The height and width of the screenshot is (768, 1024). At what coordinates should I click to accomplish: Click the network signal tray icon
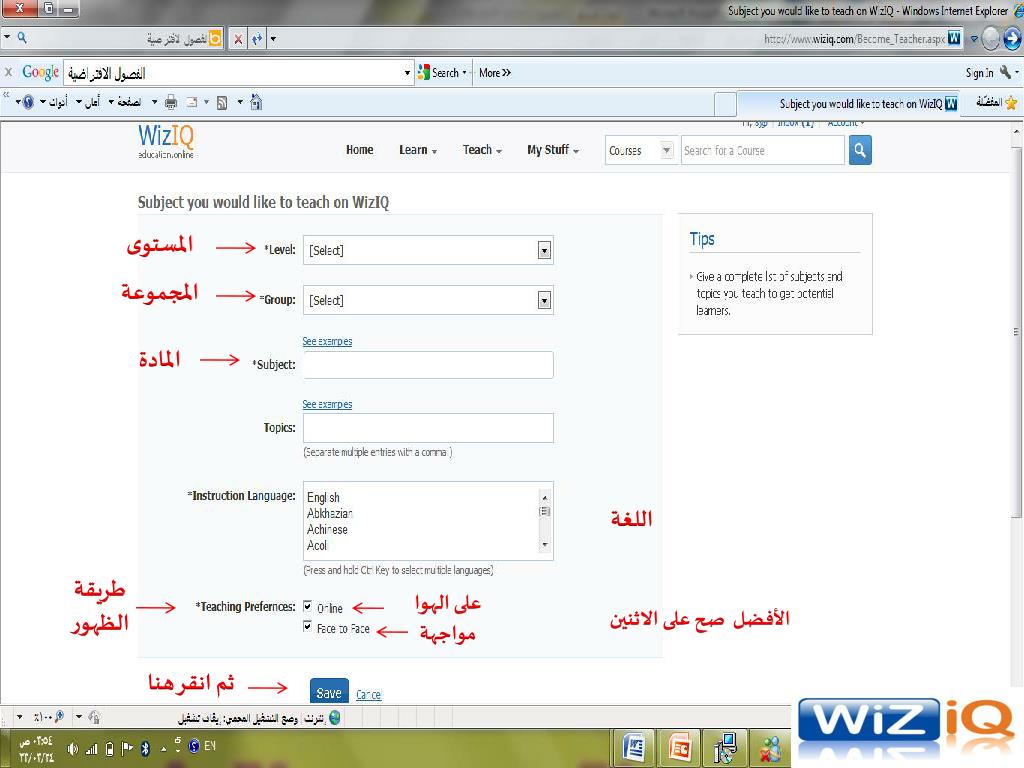click(91, 749)
